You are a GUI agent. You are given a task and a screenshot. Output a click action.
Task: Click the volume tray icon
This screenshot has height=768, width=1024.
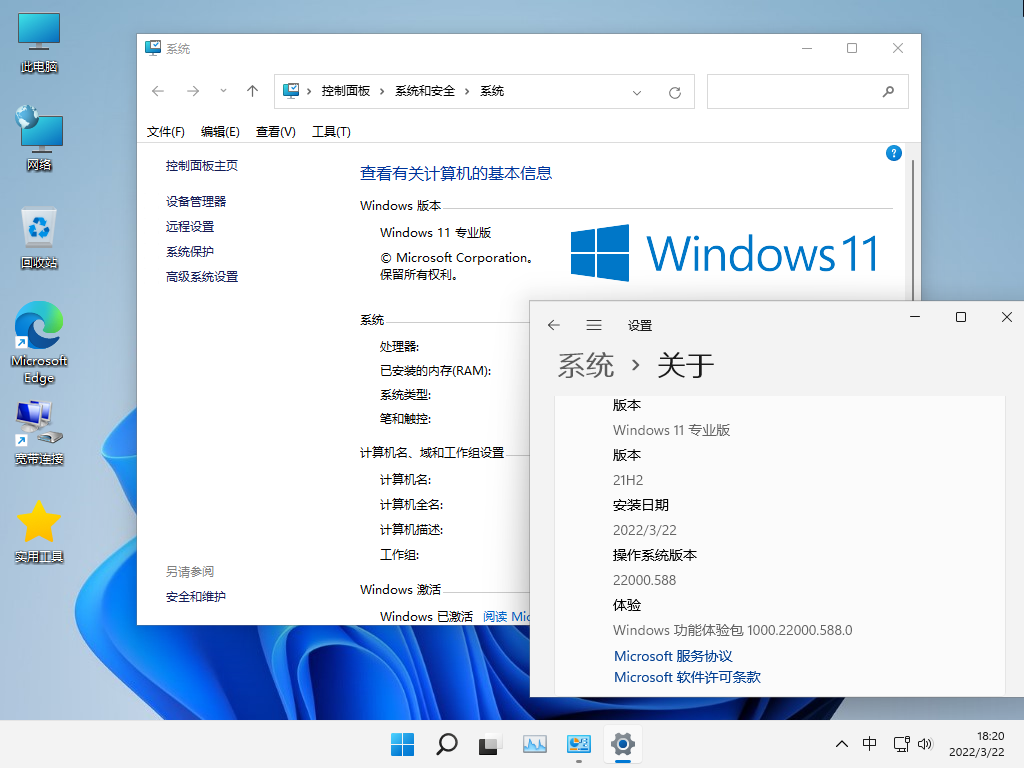[925, 744]
